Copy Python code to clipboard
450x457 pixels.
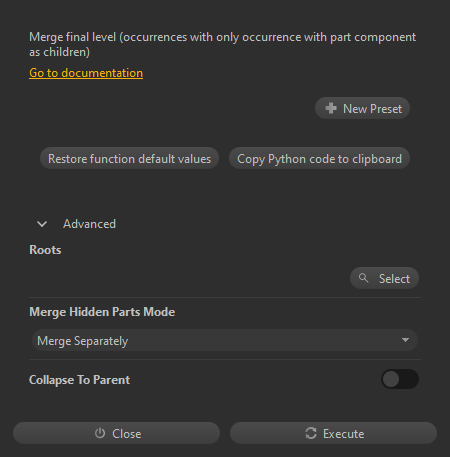point(319,158)
